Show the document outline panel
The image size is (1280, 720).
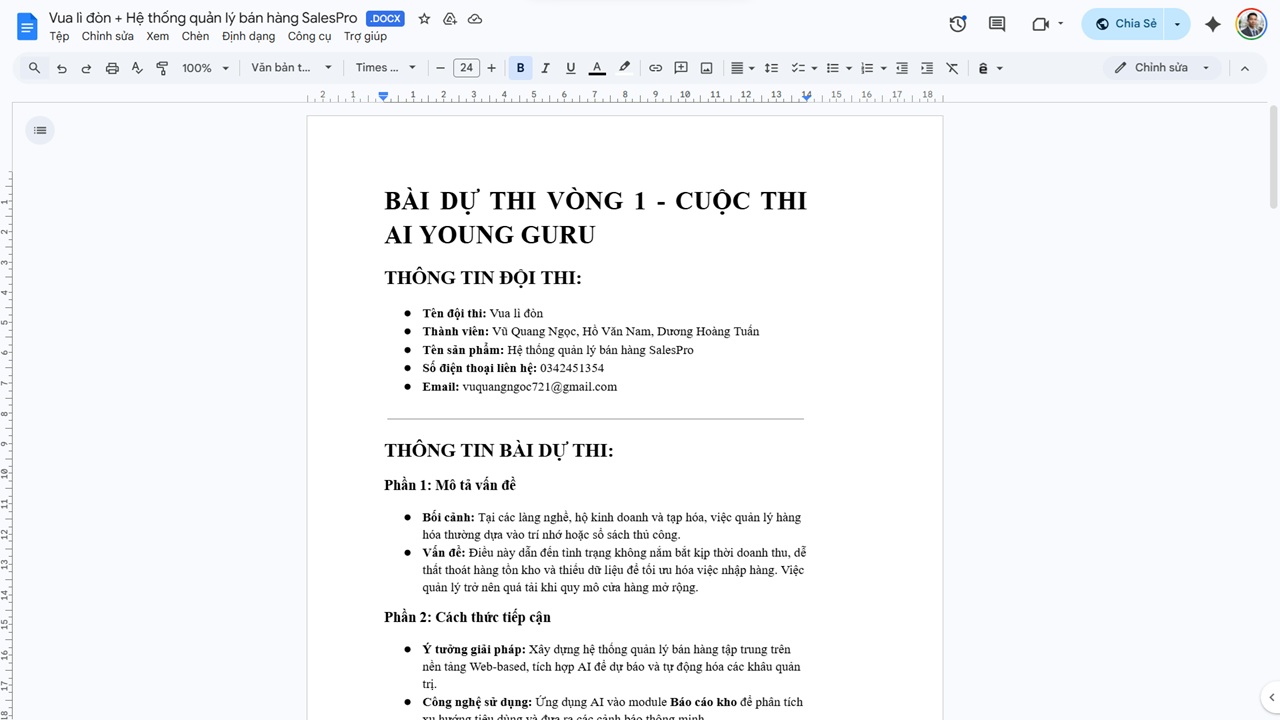(x=40, y=130)
